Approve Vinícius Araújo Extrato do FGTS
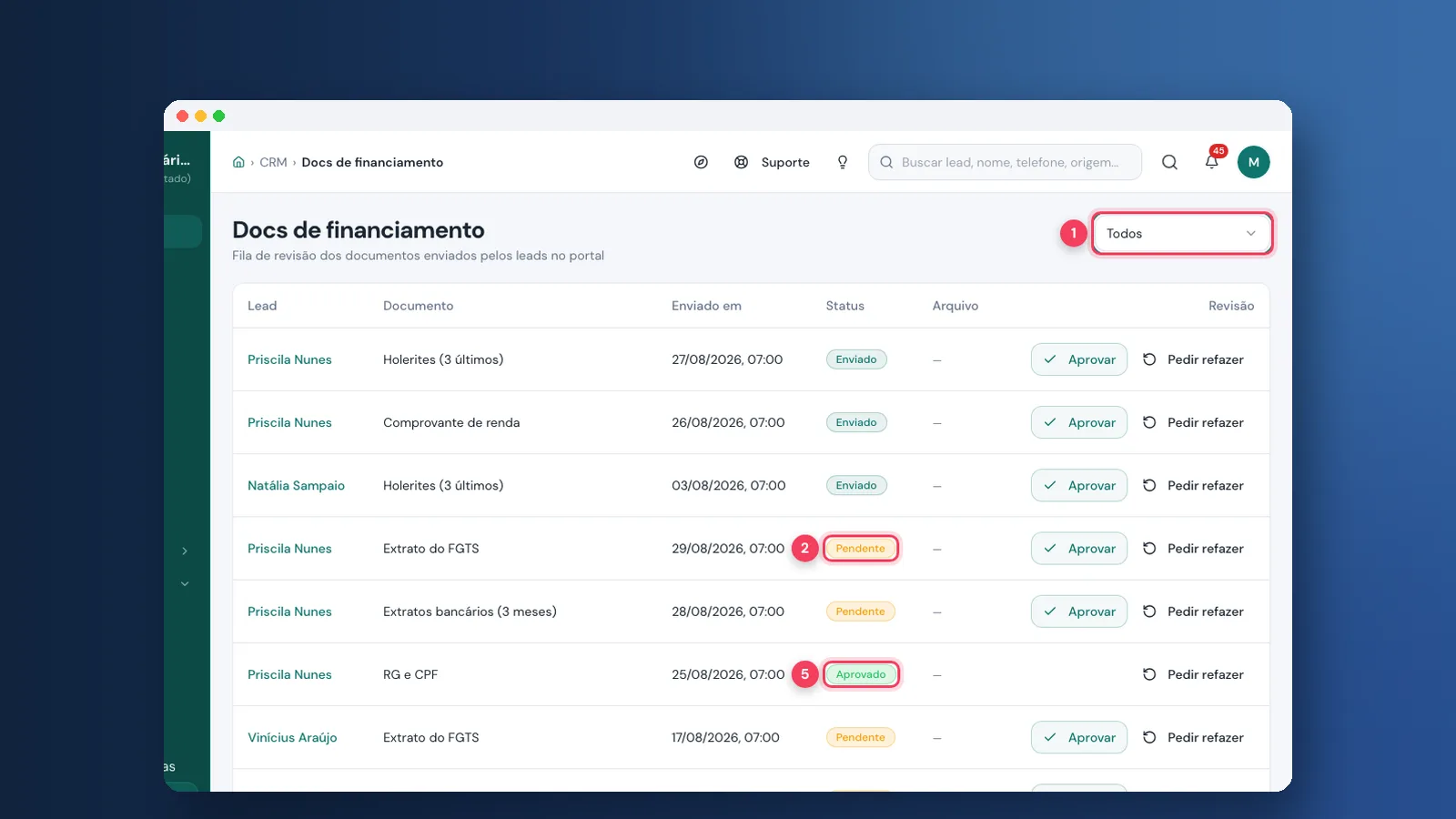The height and width of the screenshot is (819, 1456). point(1079,737)
